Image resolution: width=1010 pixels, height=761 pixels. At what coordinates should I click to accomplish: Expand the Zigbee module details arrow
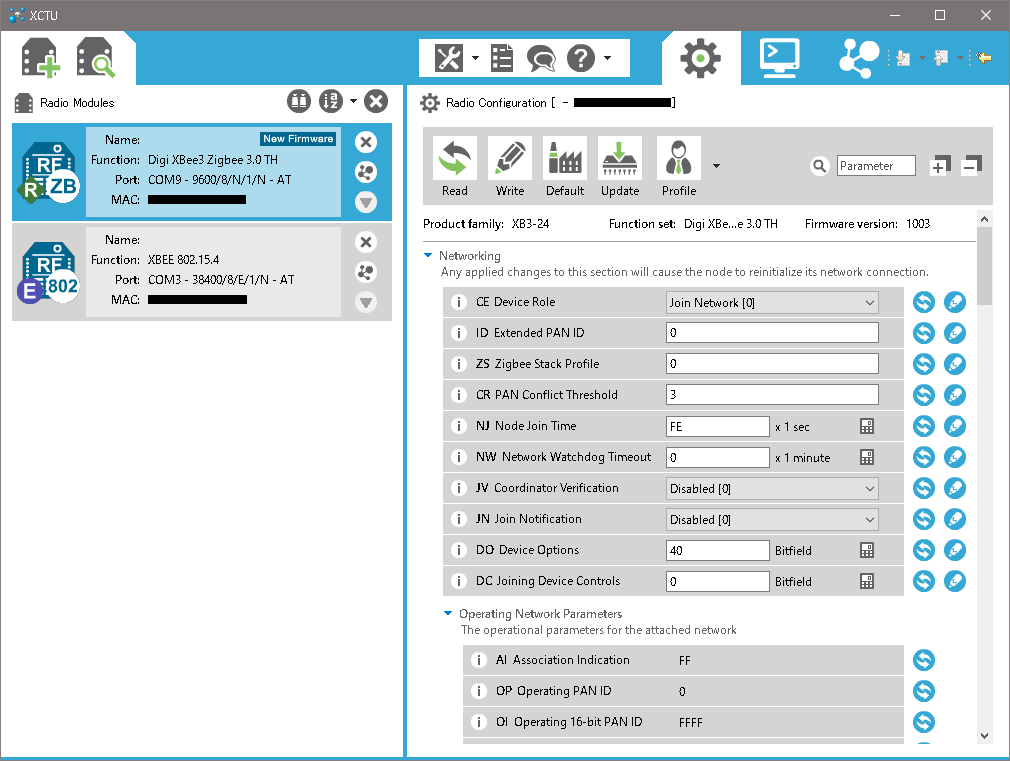click(x=366, y=202)
